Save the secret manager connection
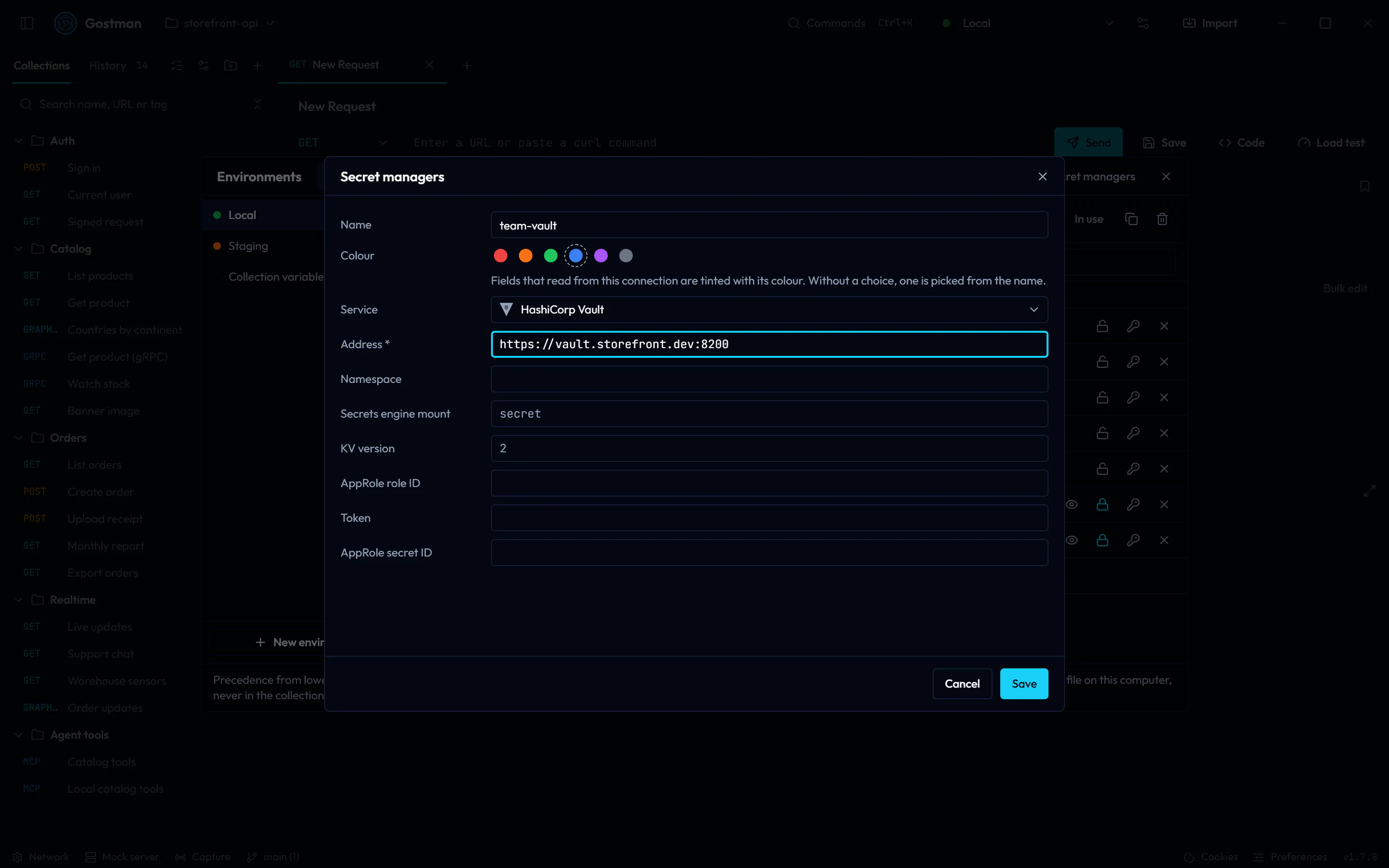 coord(1024,684)
